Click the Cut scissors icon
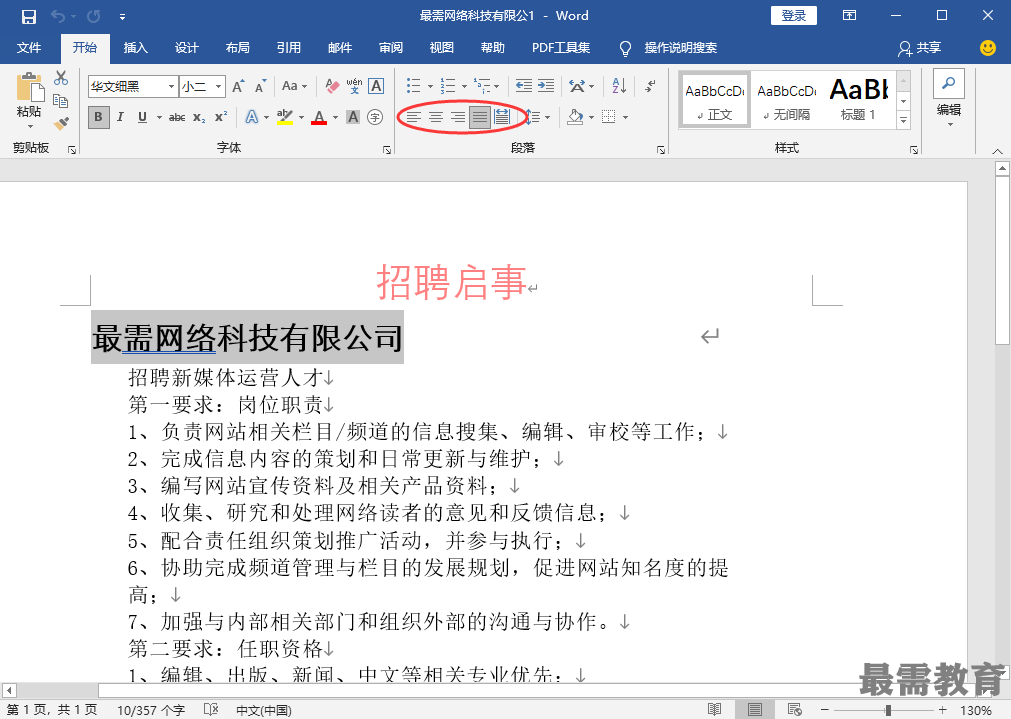Viewport: 1011px width, 719px height. (x=61, y=79)
